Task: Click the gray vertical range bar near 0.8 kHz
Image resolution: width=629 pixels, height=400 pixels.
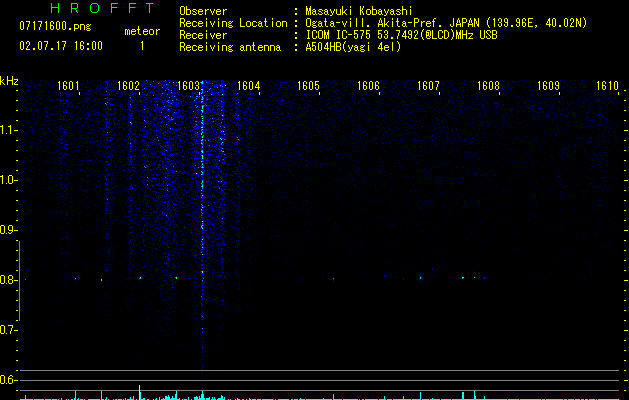Action: click(19, 280)
